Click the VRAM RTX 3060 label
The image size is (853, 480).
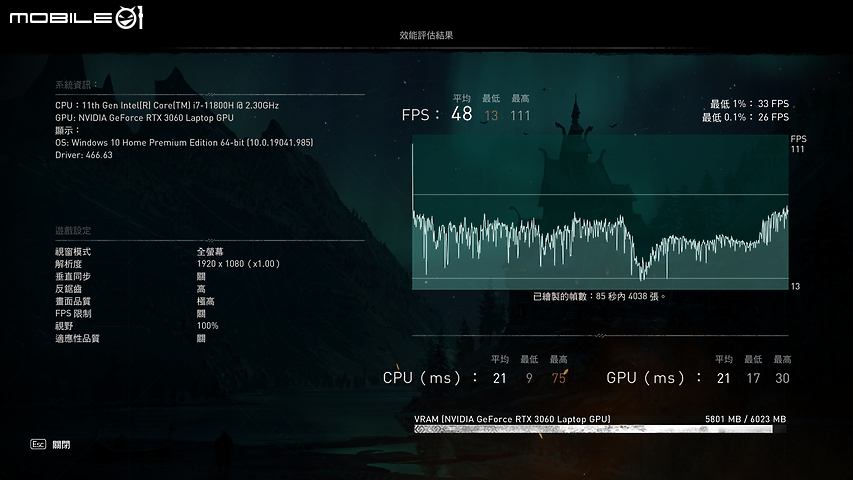pyautogui.click(x=512, y=419)
